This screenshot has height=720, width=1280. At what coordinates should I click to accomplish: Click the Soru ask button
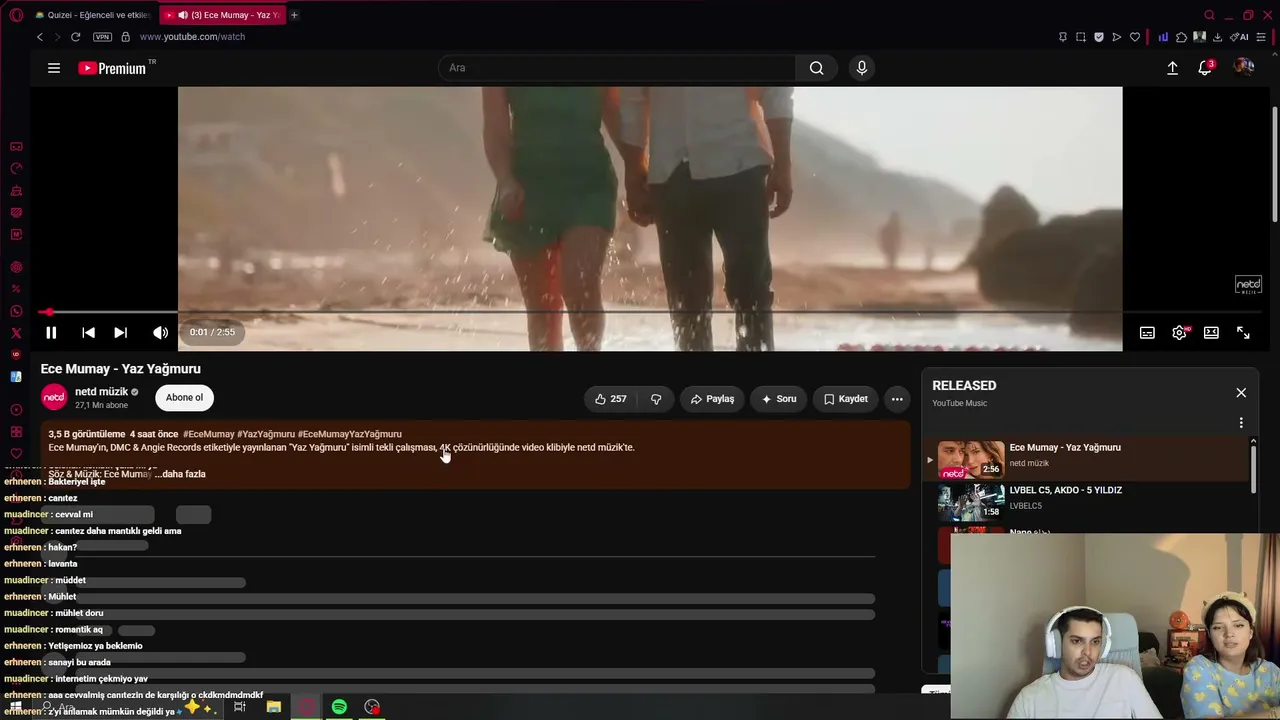pyautogui.click(x=779, y=399)
